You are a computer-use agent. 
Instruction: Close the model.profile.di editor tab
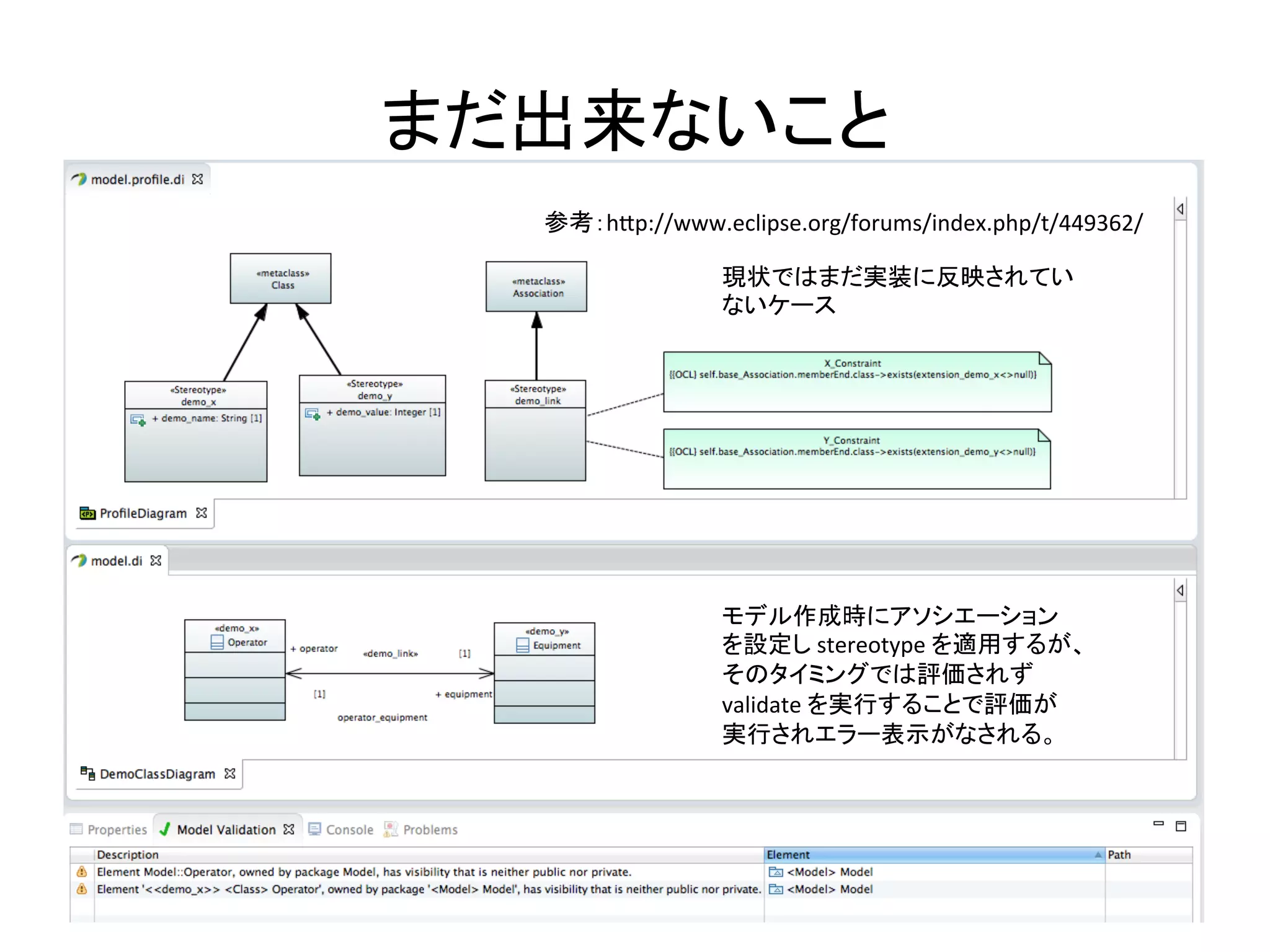point(197,179)
